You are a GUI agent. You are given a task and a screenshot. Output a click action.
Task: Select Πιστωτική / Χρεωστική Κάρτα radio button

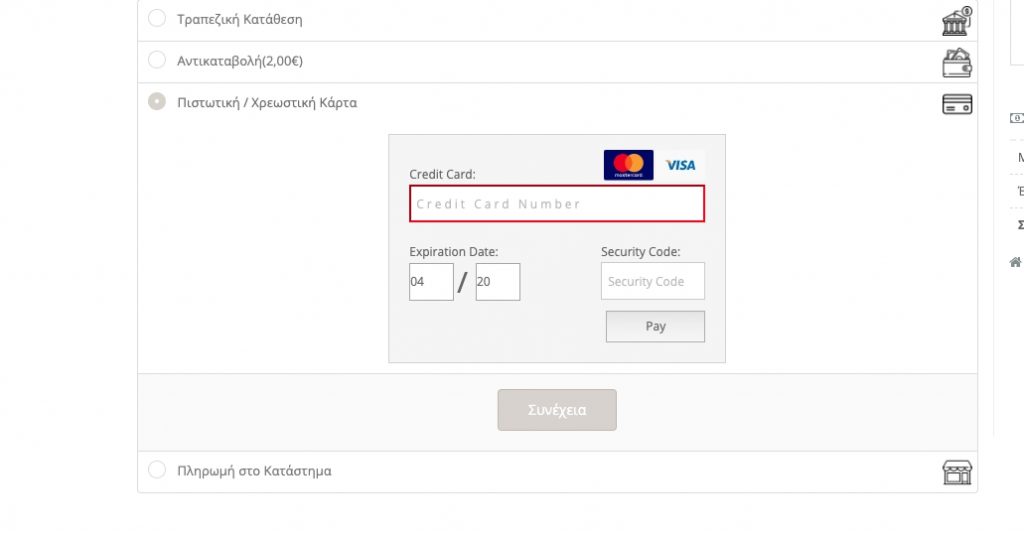click(157, 101)
